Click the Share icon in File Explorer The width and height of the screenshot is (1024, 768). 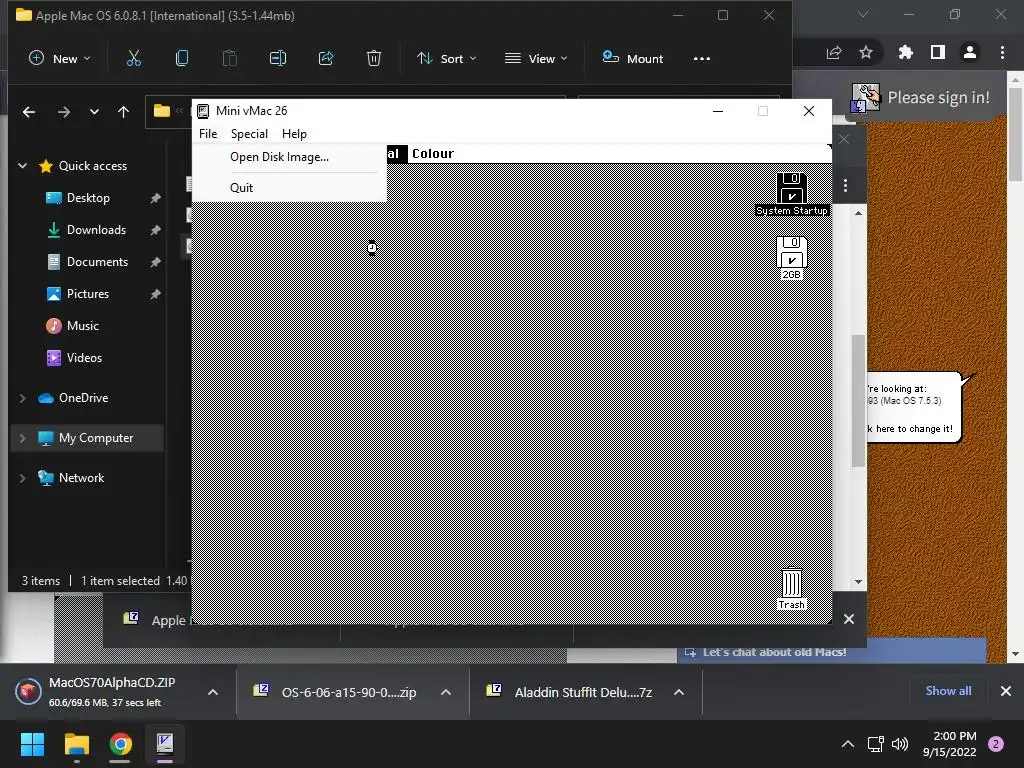pos(326,58)
